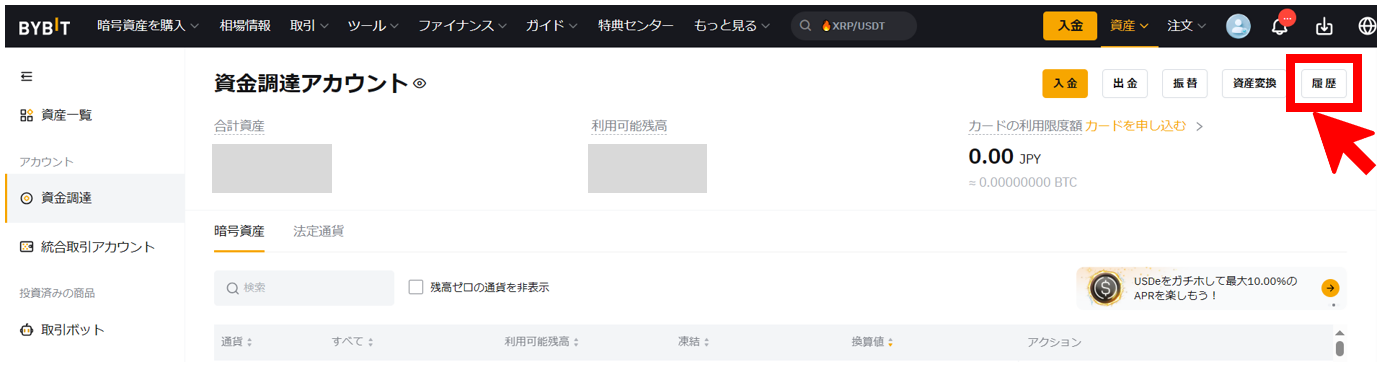Viewport: 1381px width, 392px height.
Task: Click the vertical scrollbar up arrow
Action: tap(1339, 333)
